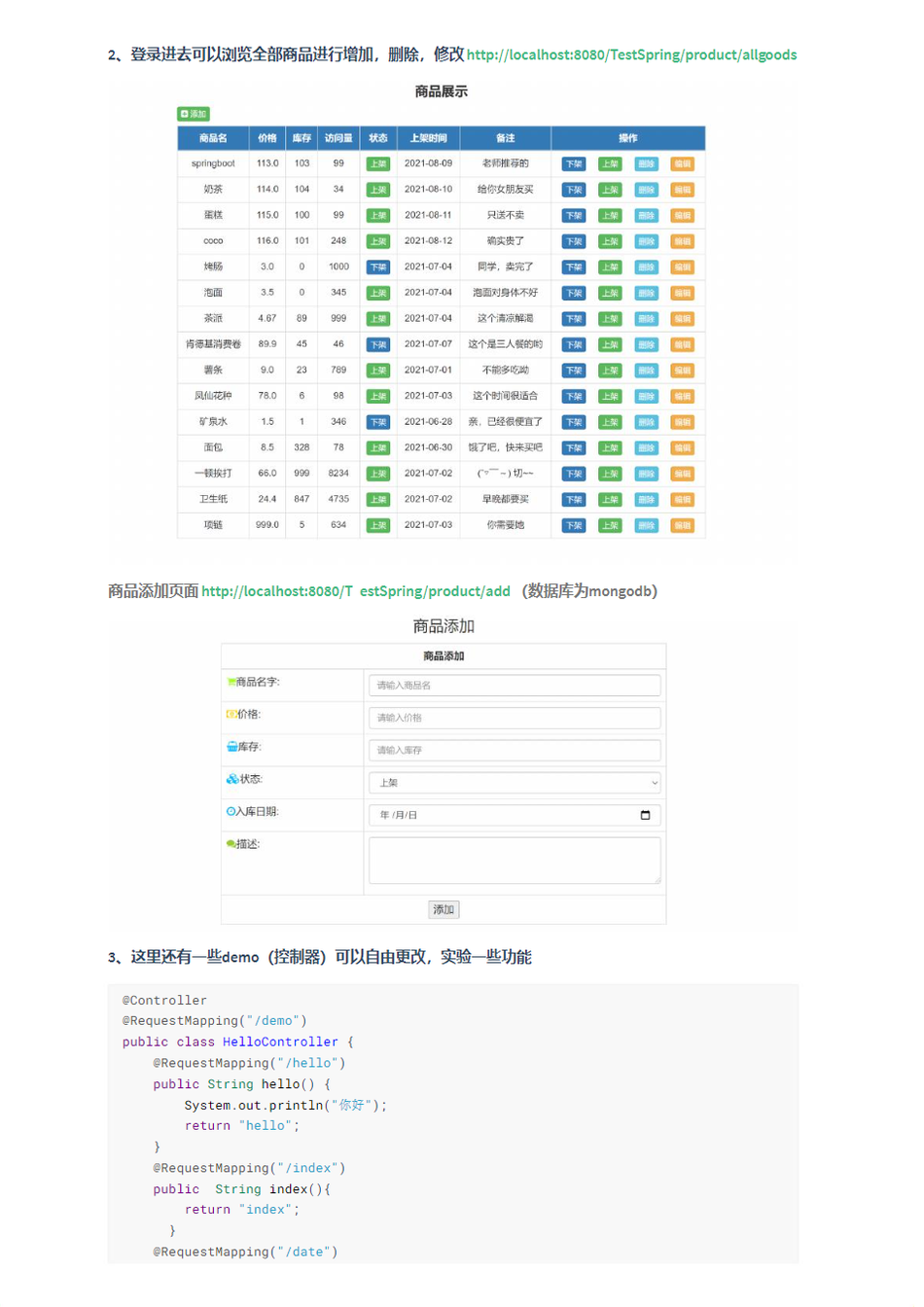Click the green 添加 plus button above table
Image resolution: width=924 pixels, height=1307 pixels.
[x=194, y=114]
